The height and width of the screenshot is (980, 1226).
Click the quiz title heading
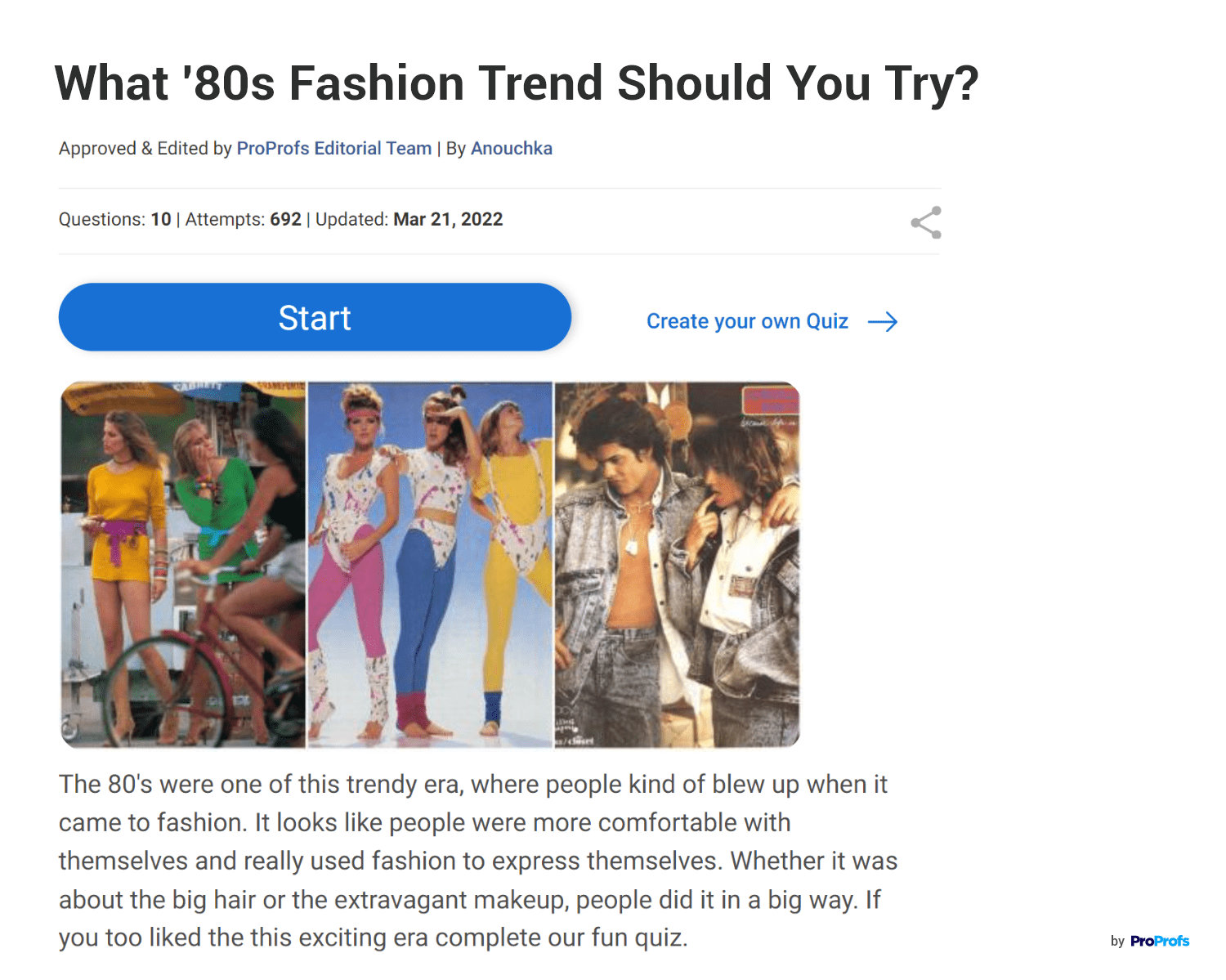[x=516, y=83]
